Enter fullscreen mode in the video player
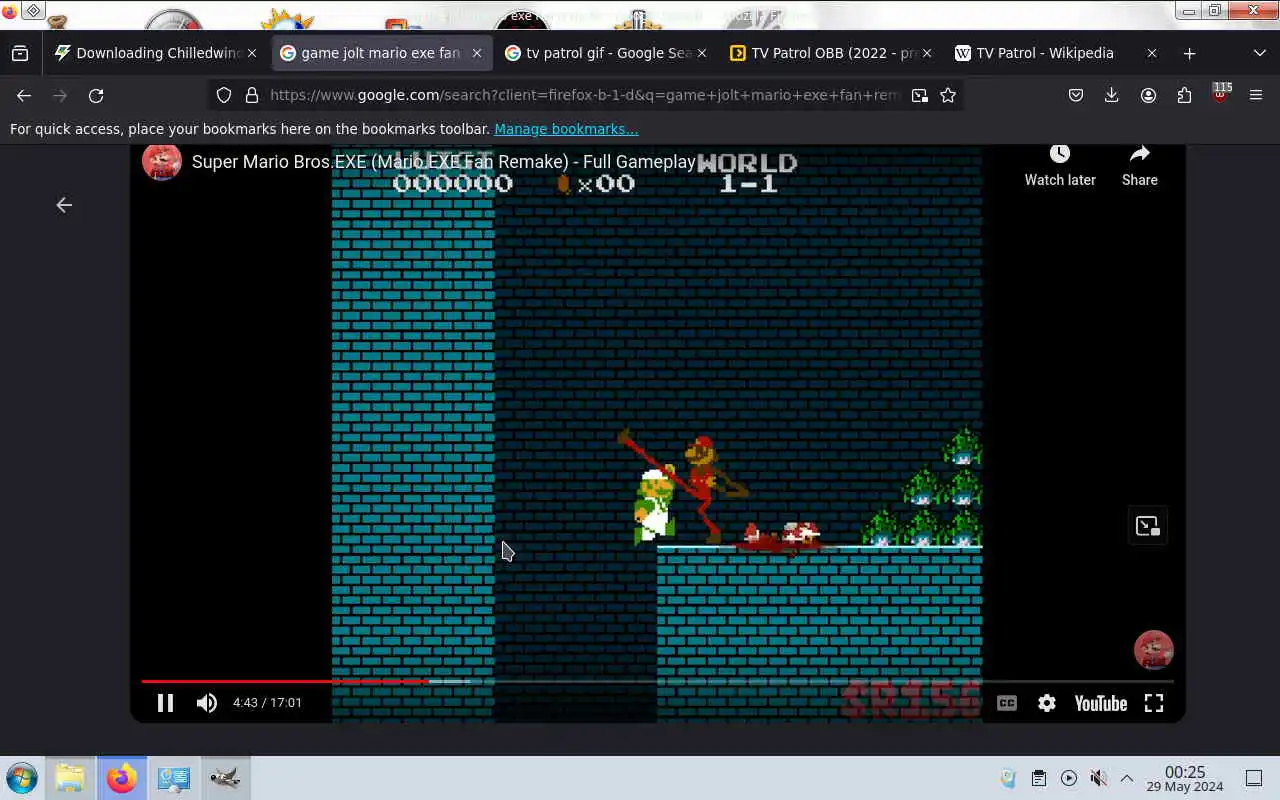This screenshot has height=800, width=1280. [1154, 703]
